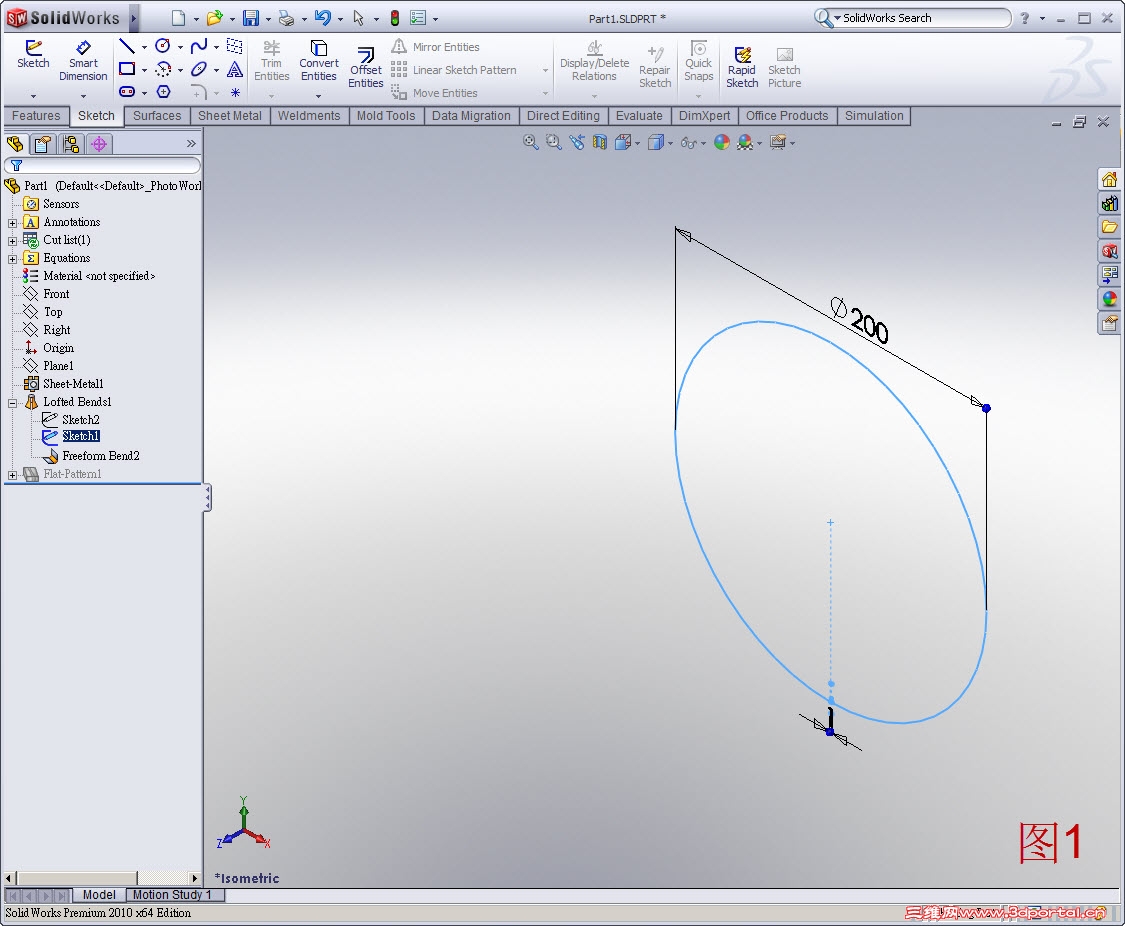Screen dimensions: 1125x926
Task: Click the Offset Entities tool
Action: [366, 67]
